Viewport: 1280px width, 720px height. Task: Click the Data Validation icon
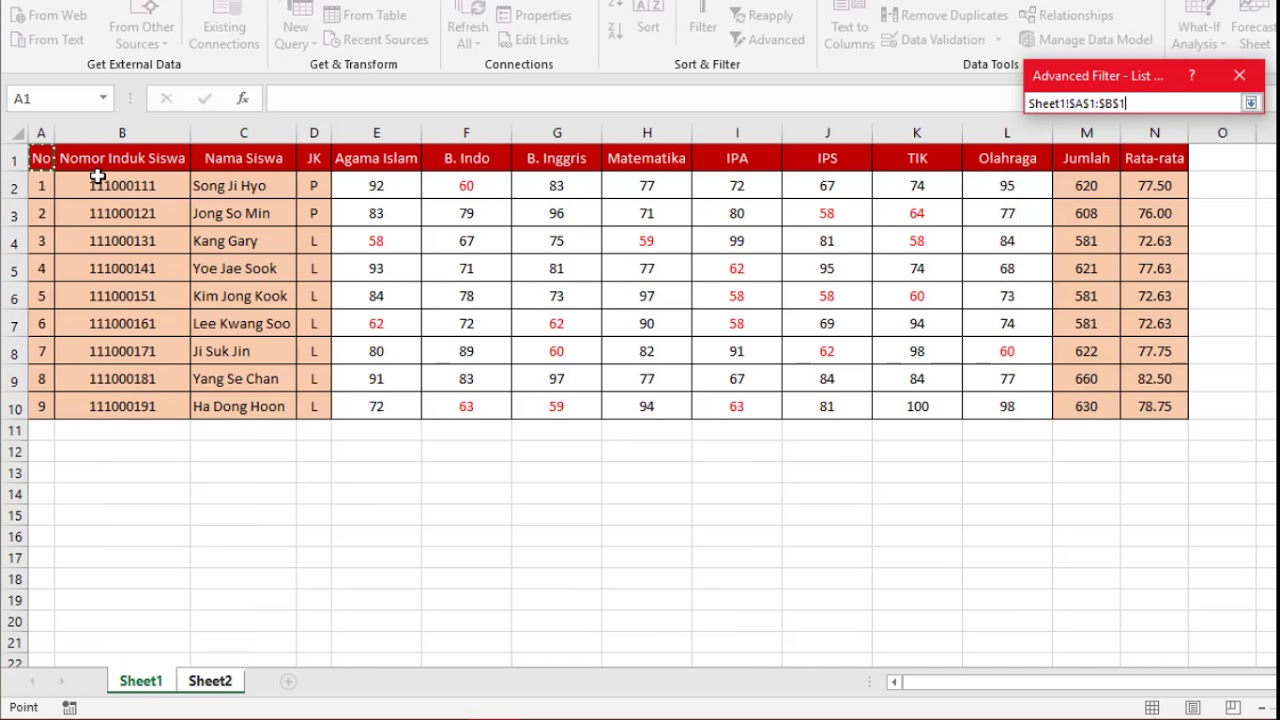(889, 40)
